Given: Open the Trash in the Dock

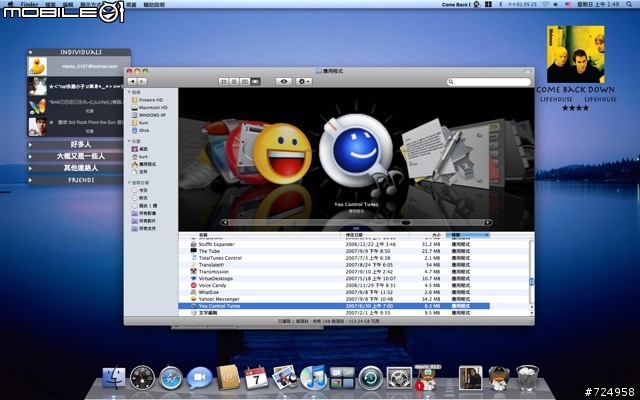Looking at the screenshot, I should 527,378.
